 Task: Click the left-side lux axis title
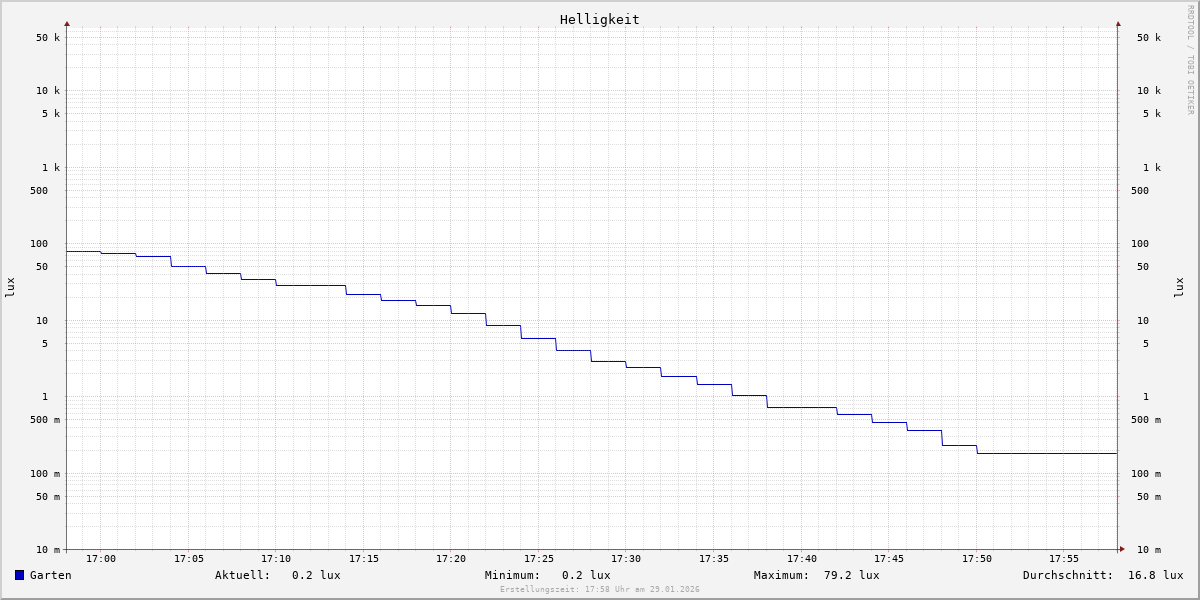pos(10,287)
